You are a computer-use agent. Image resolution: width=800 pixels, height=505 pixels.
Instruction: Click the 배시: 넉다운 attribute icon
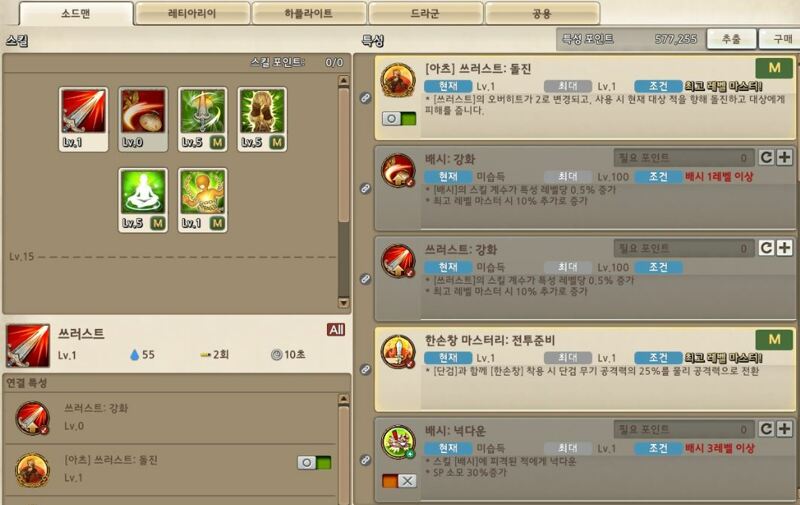point(397,442)
